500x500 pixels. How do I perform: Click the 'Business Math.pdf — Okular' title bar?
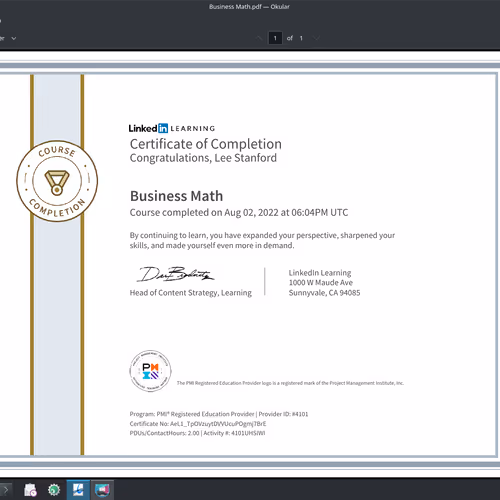249,6
